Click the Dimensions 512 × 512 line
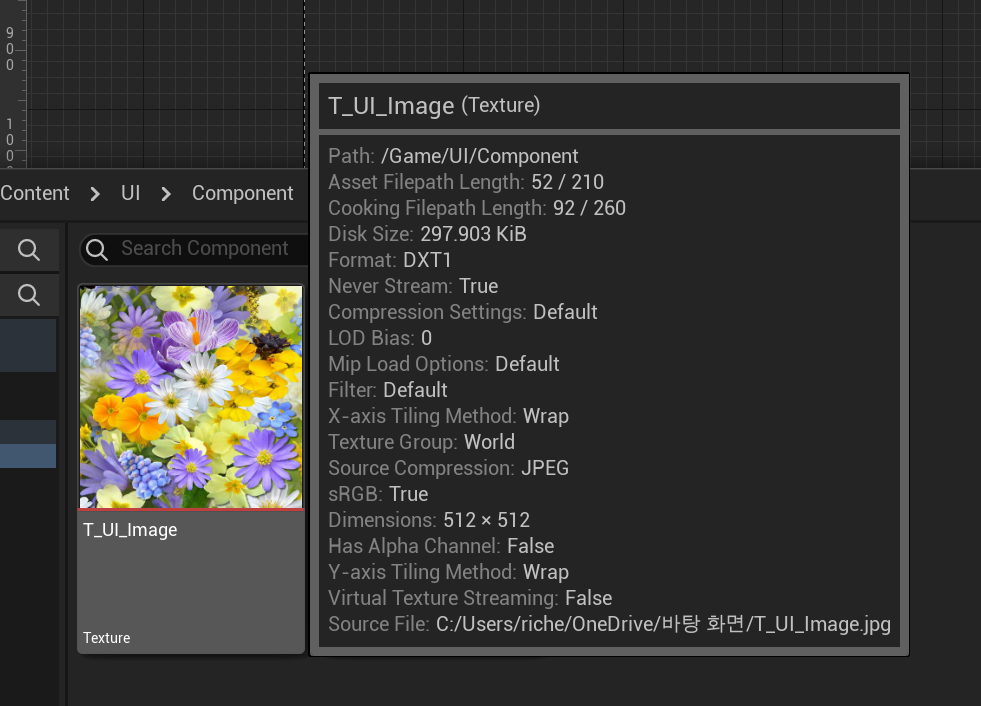 tap(429, 520)
